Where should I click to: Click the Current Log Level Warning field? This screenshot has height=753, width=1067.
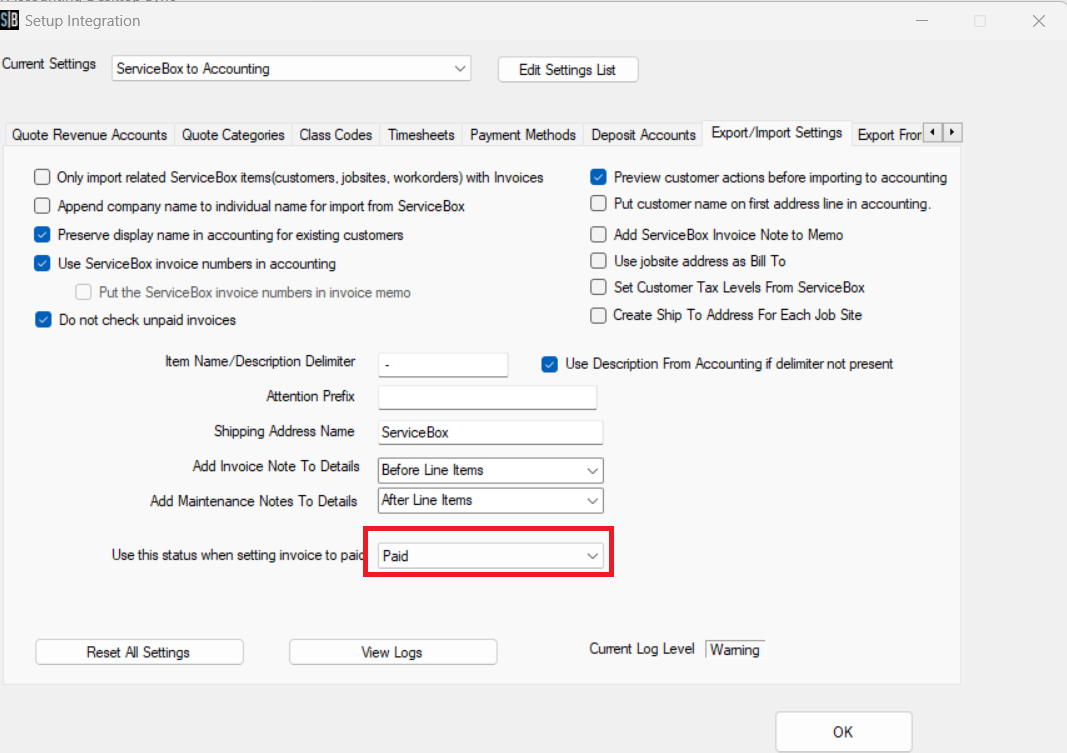[x=735, y=650]
